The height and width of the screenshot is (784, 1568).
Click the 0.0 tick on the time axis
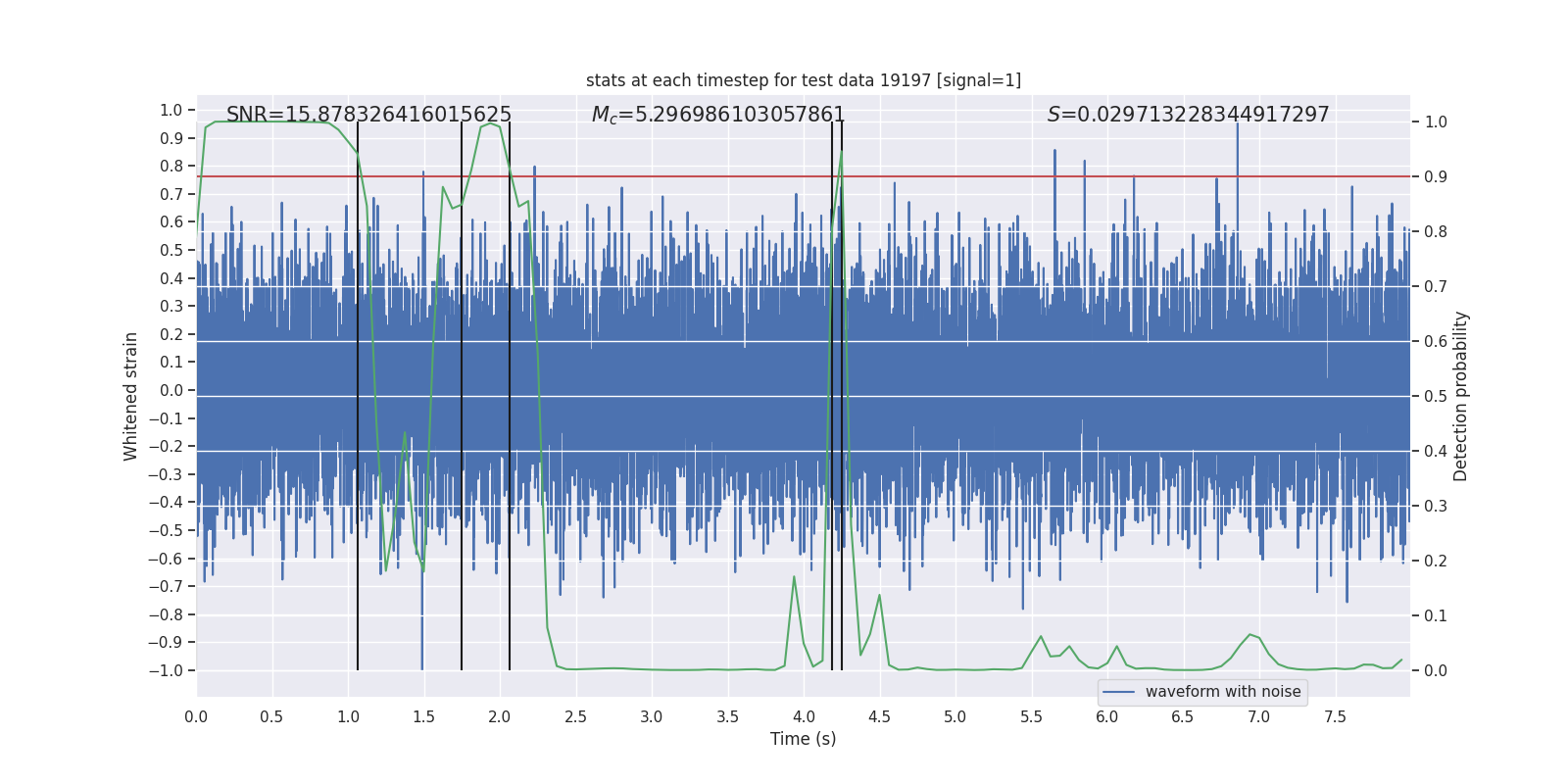pyautogui.click(x=196, y=716)
